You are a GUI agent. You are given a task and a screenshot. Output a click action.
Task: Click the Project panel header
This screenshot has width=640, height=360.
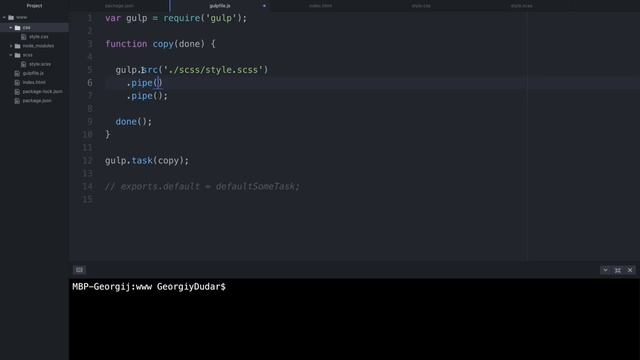(34, 6)
